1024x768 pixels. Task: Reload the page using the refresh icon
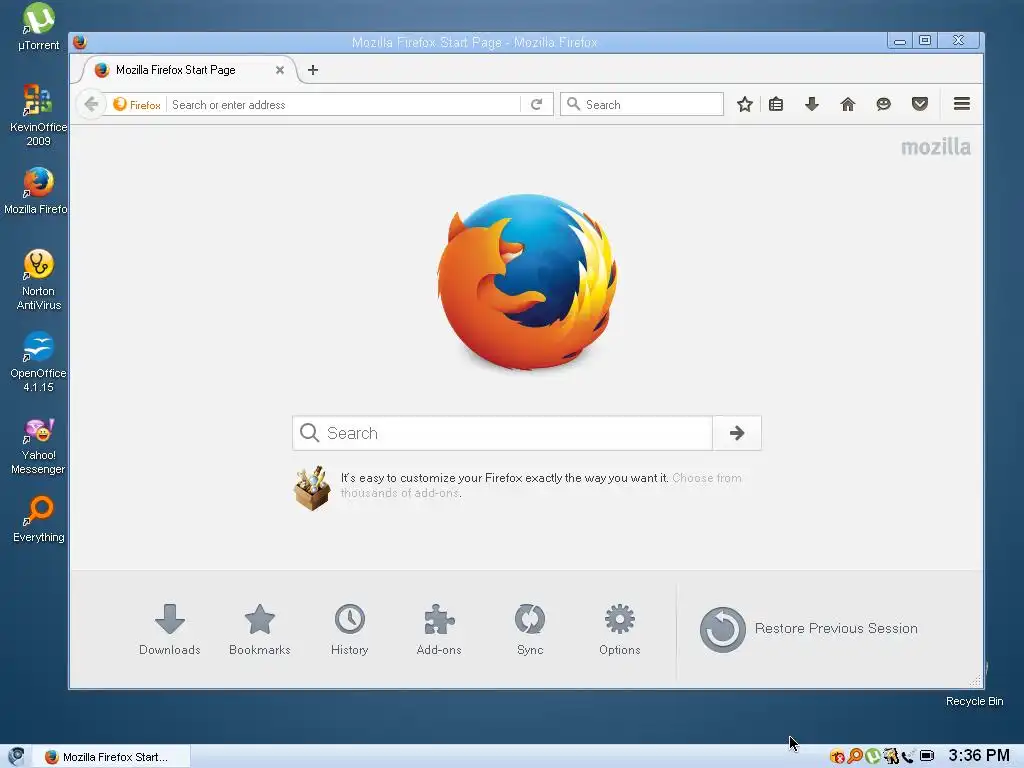click(536, 104)
